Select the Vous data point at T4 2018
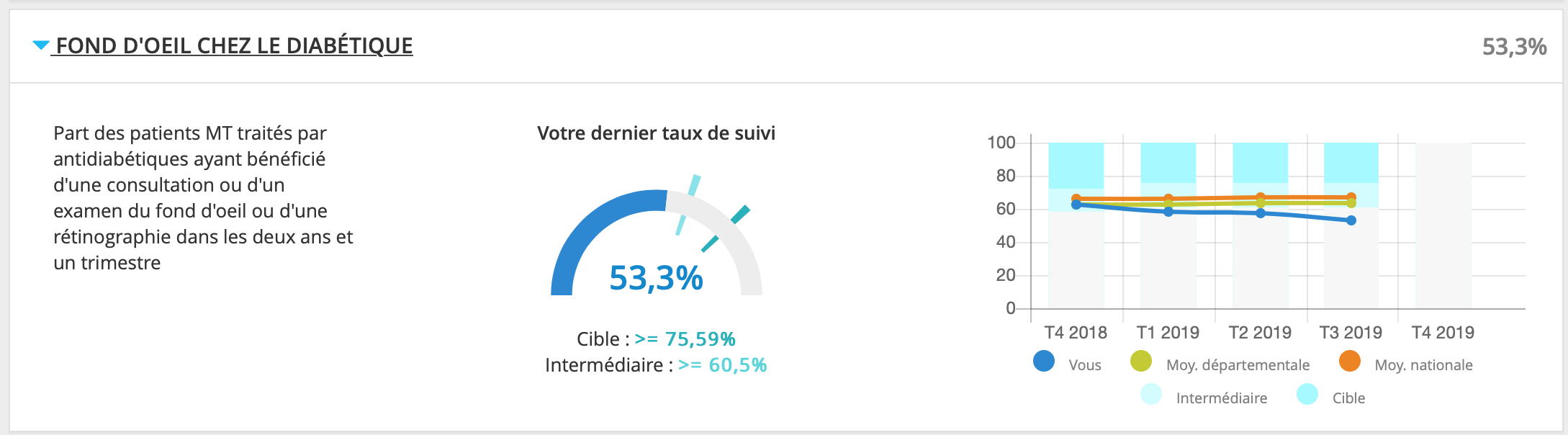Image resolution: width=1568 pixels, height=435 pixels. (x=1076, y=205)
